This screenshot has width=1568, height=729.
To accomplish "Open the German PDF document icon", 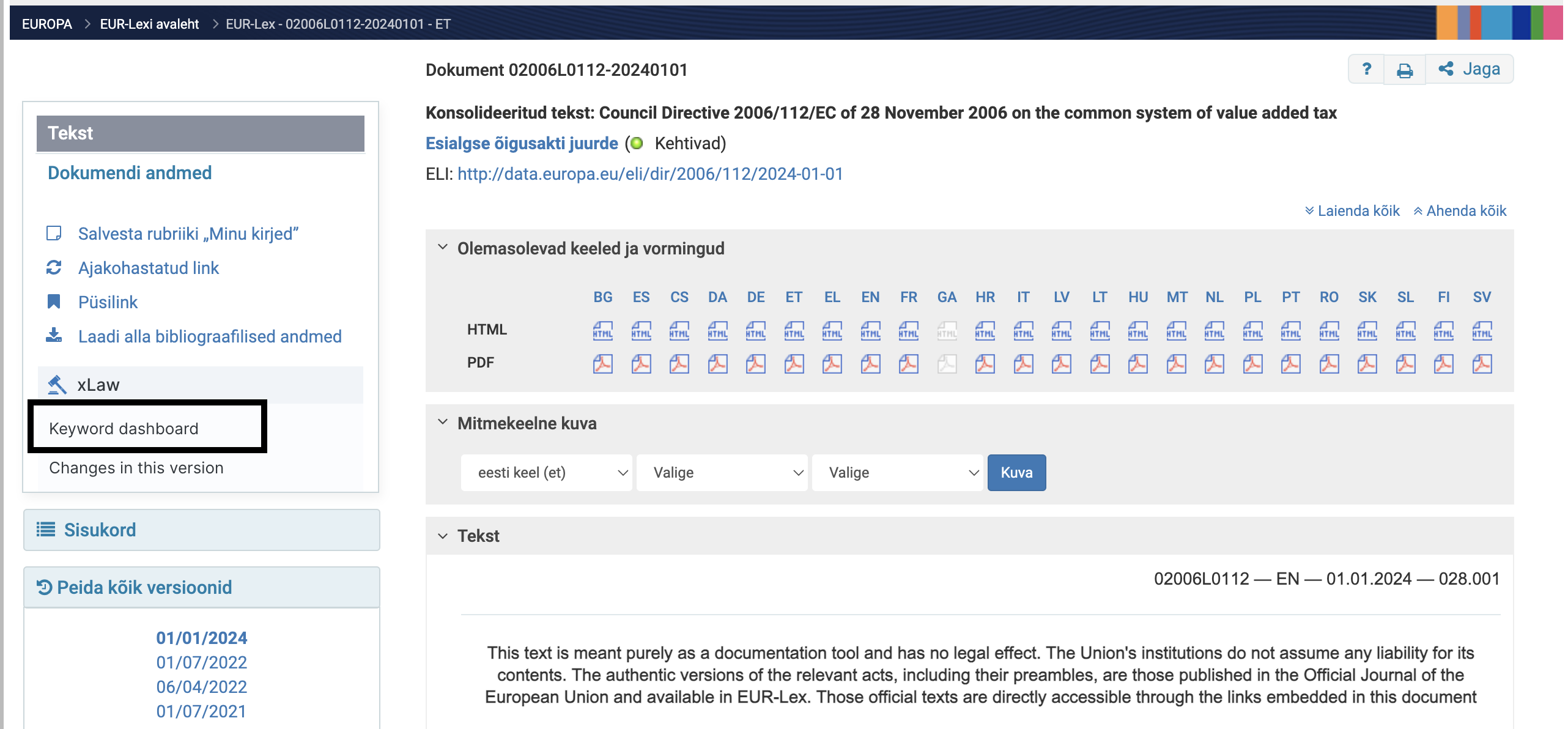I will click(755, 364).
